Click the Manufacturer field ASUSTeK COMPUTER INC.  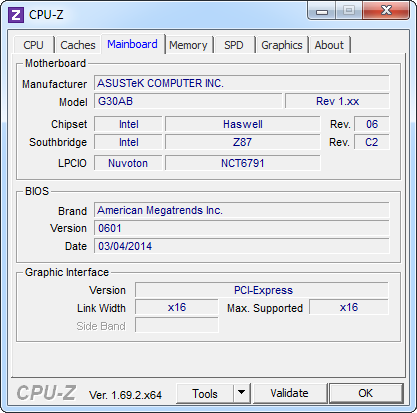pyautogui.click(x=242, y=83)
